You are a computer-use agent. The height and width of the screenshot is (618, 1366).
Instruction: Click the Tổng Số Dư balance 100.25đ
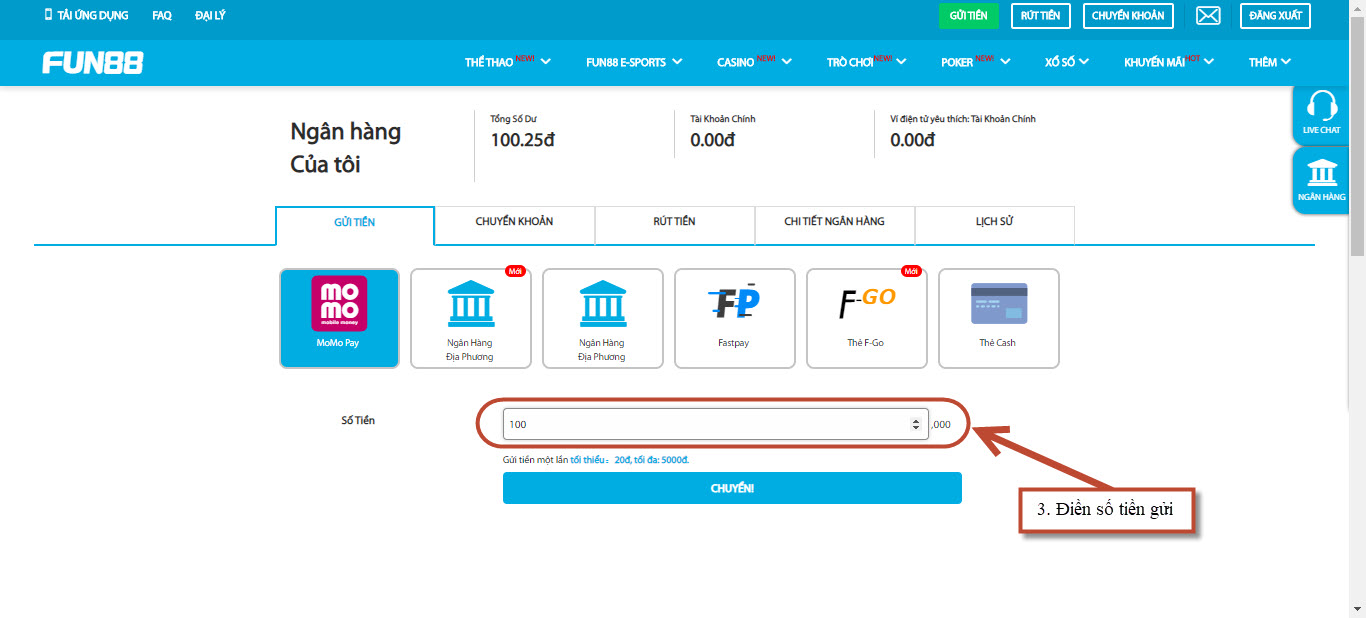click(x=522, y=140)
